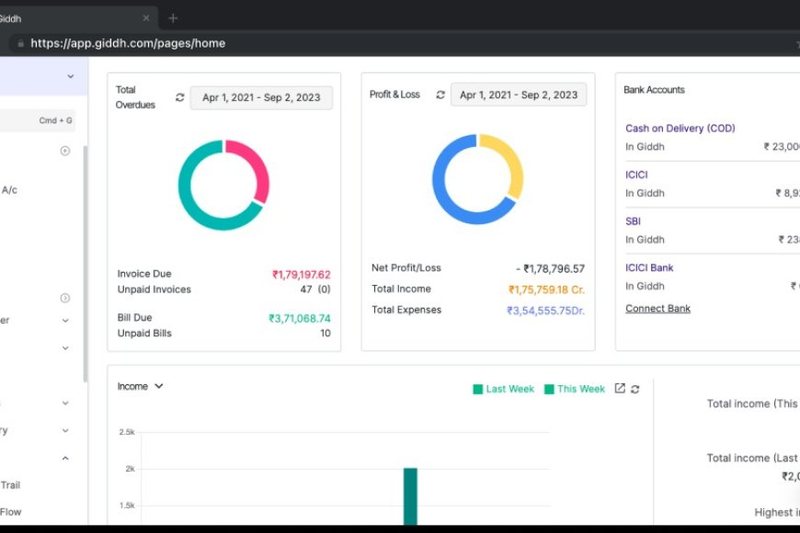Click the Connect Bank link

point(658,309)
